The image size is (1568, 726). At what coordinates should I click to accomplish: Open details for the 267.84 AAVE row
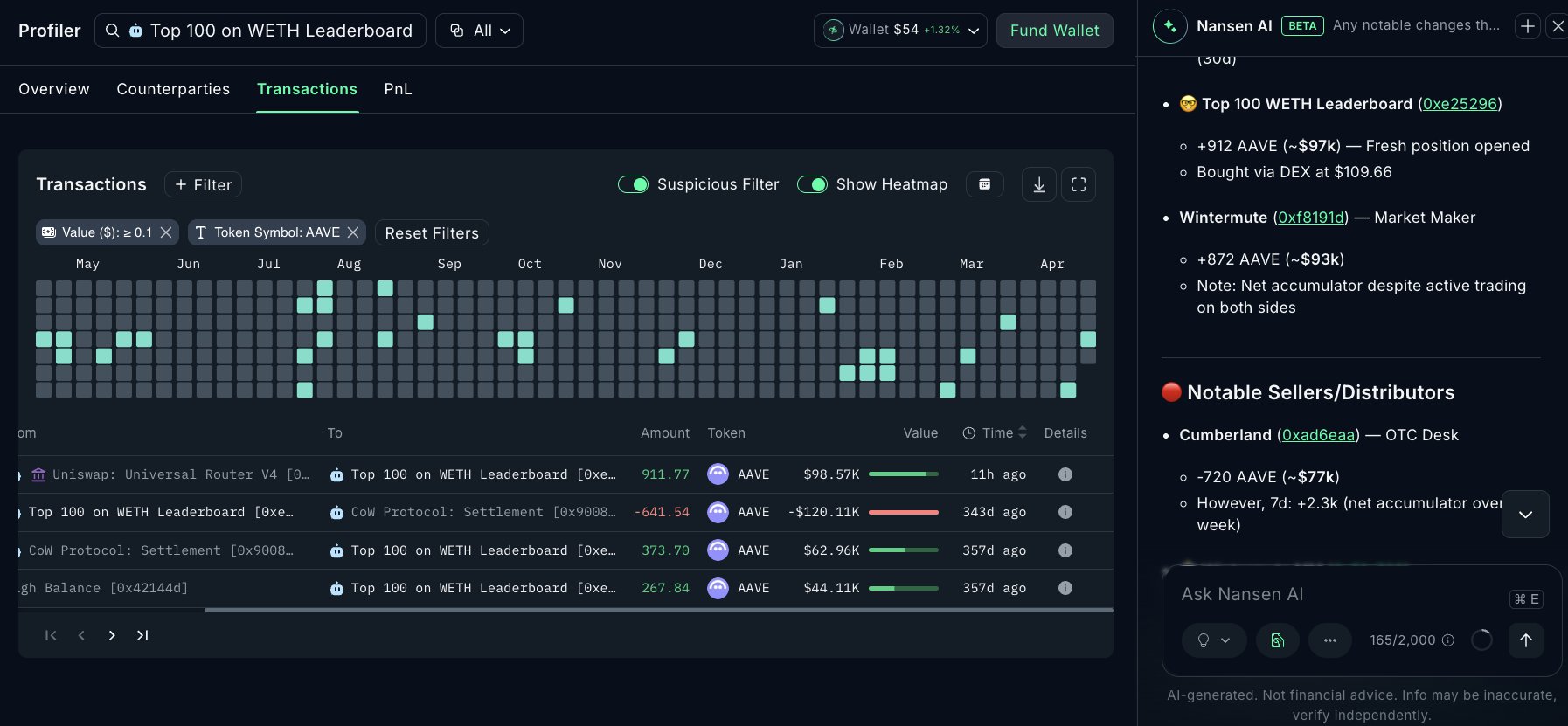tap(1065, 588)
